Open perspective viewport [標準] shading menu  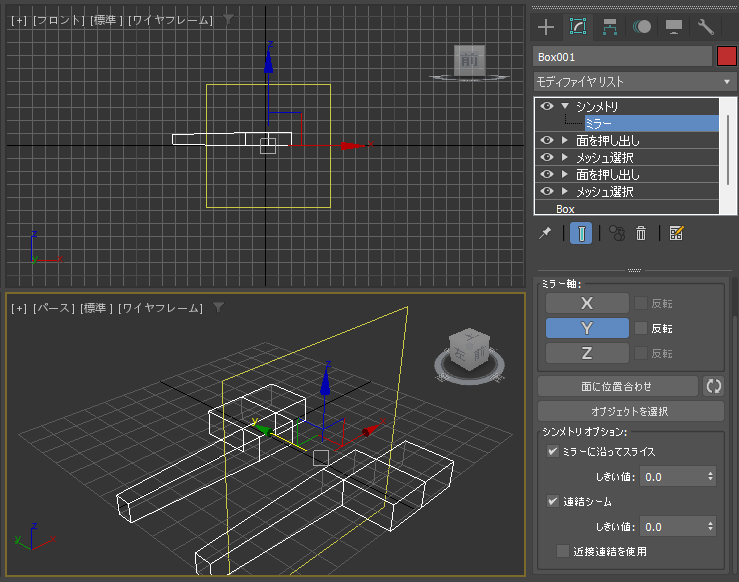coord(97,308)
